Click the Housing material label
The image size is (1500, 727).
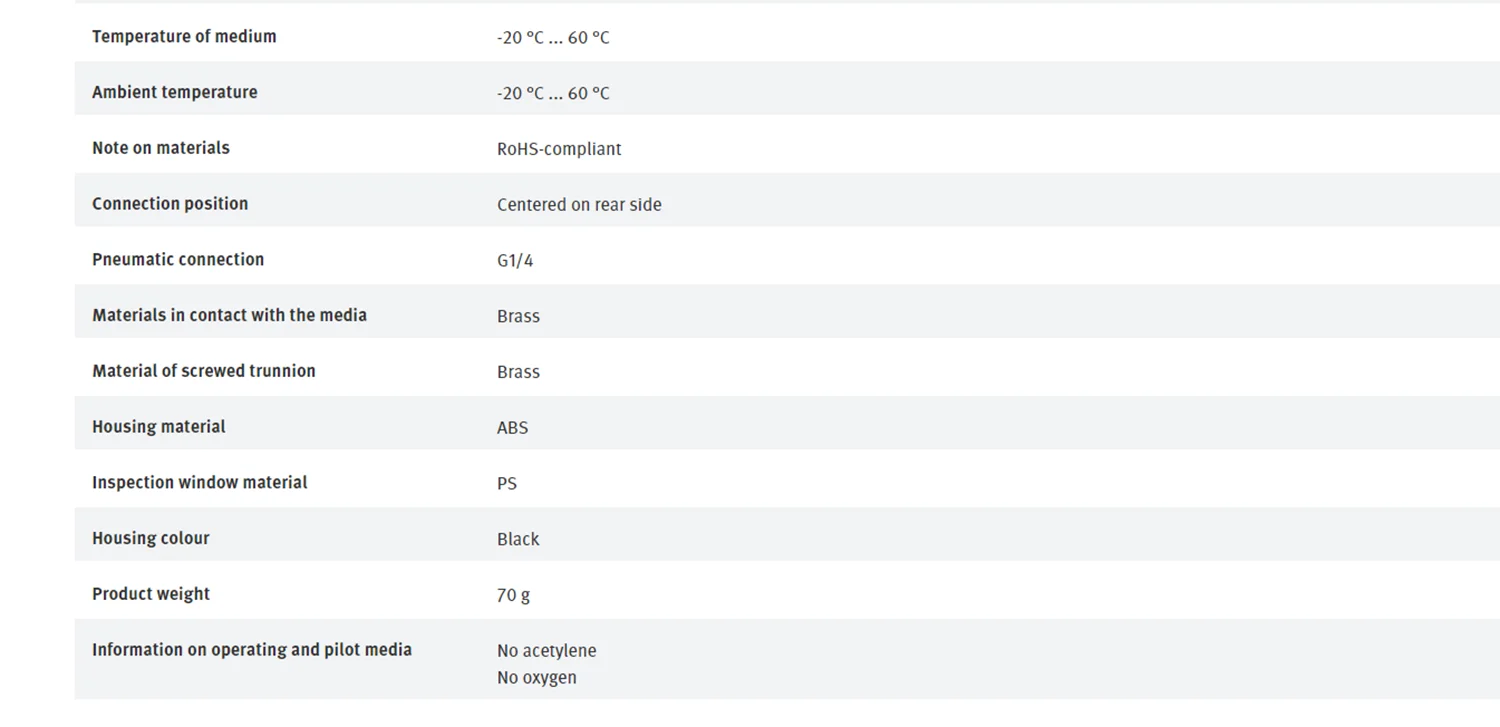[x=159, y=427]
